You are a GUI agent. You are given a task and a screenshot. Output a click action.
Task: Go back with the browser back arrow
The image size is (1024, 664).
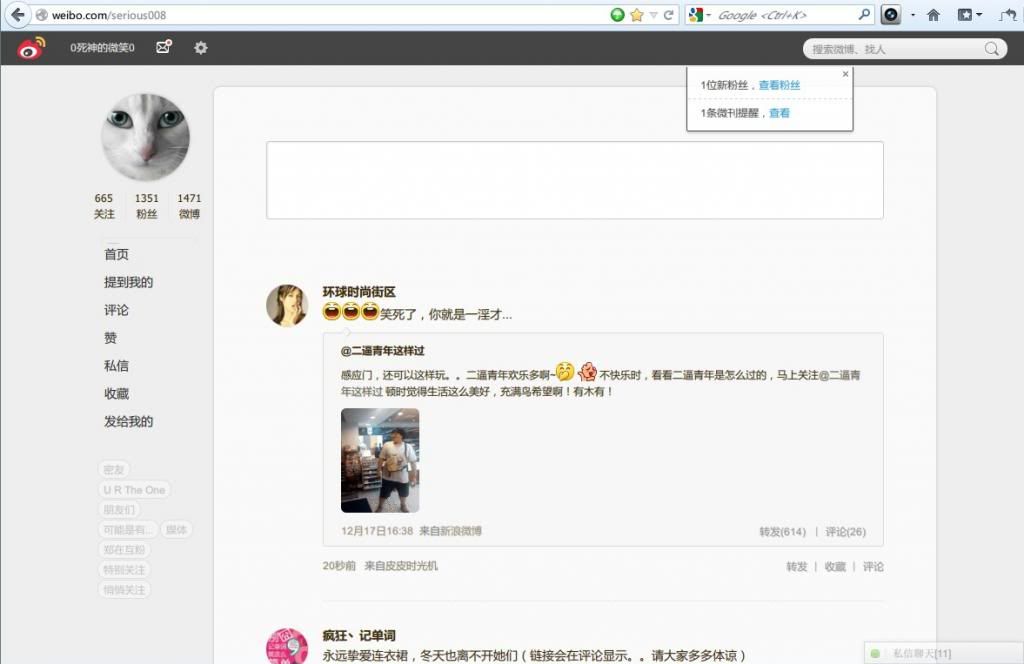click(17, 15)
